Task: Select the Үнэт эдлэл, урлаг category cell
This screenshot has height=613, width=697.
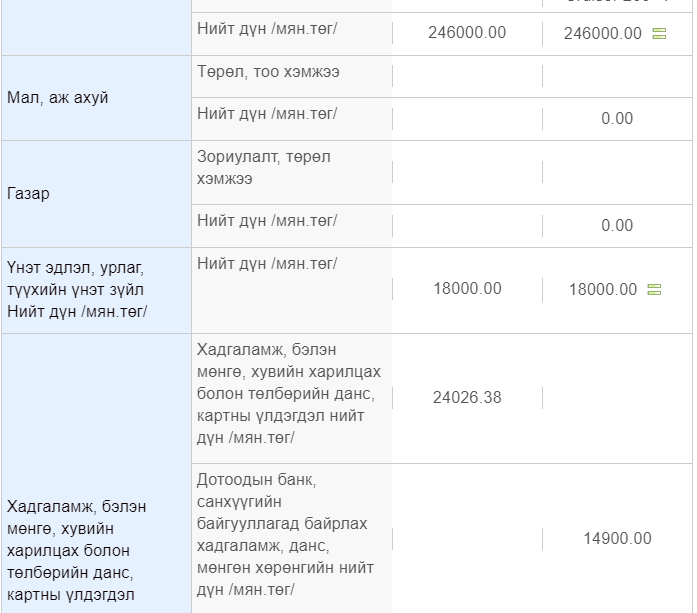Action: 96,290
